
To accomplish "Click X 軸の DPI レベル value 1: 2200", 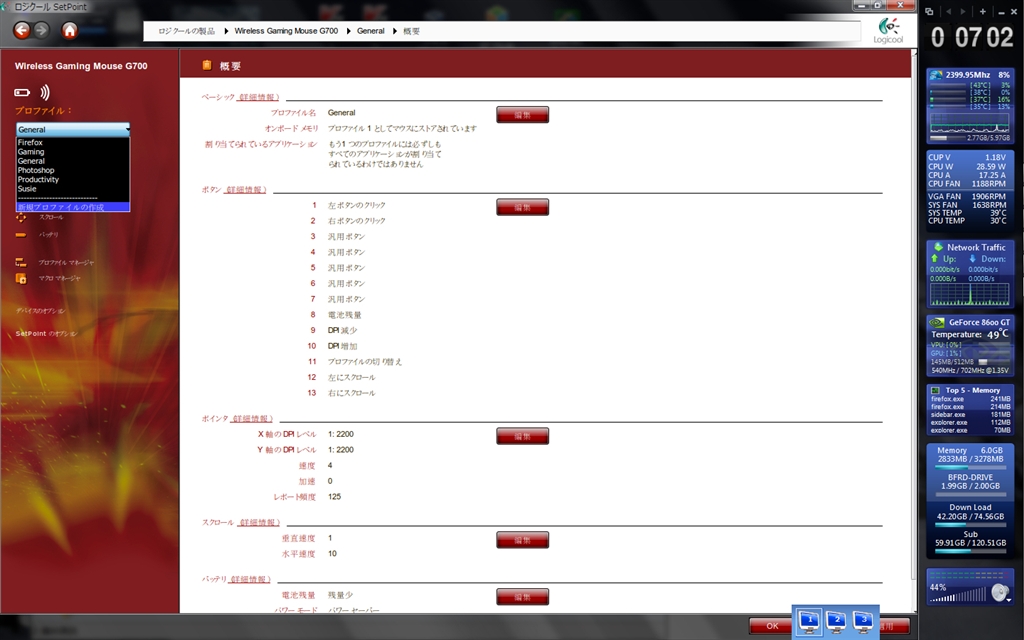I will click(340, 434).
